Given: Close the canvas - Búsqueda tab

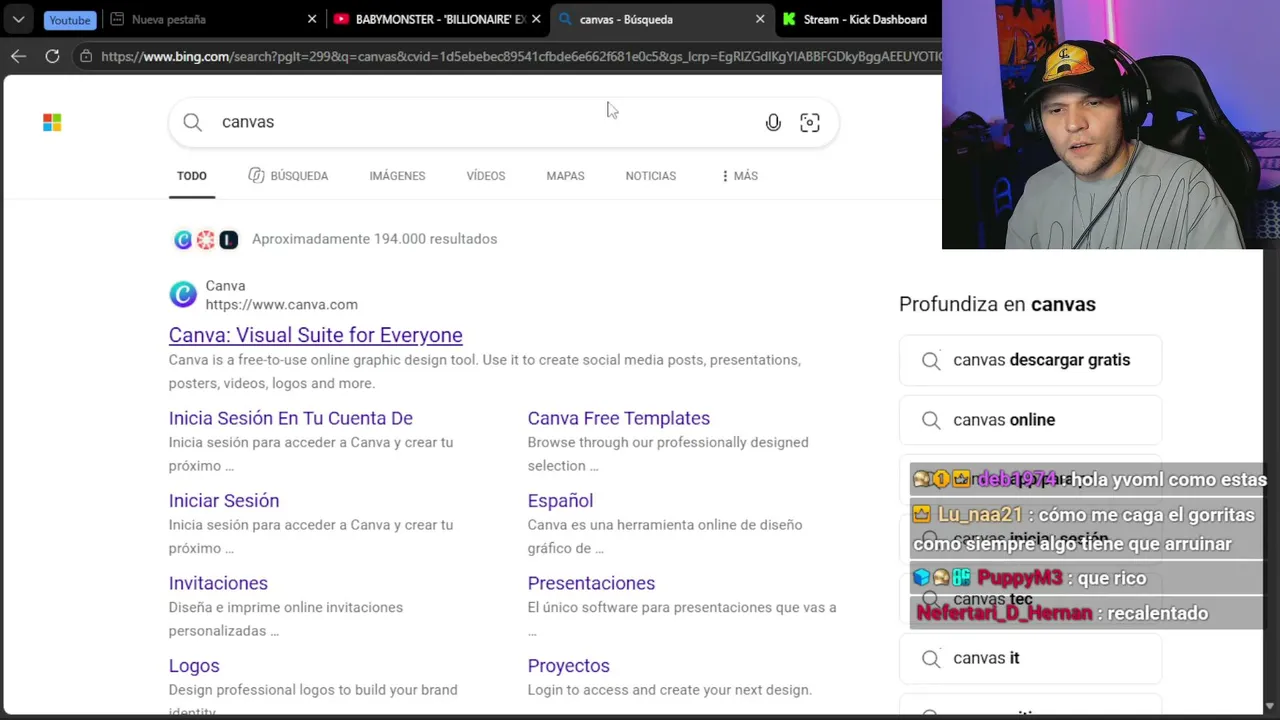Looking at the screenshot, I should [x=760, y=19].
